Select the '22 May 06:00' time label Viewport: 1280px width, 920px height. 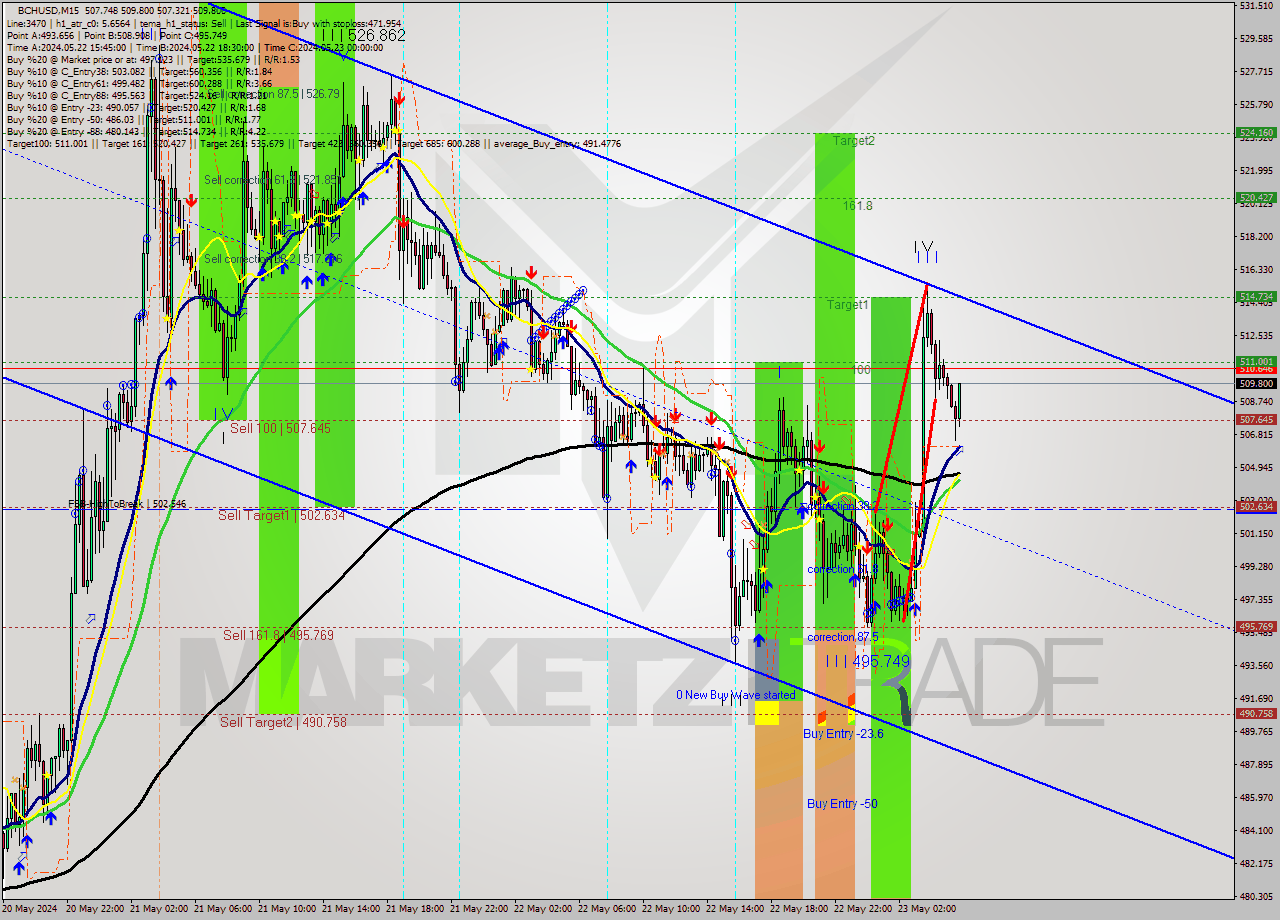[x=608, y=909]
